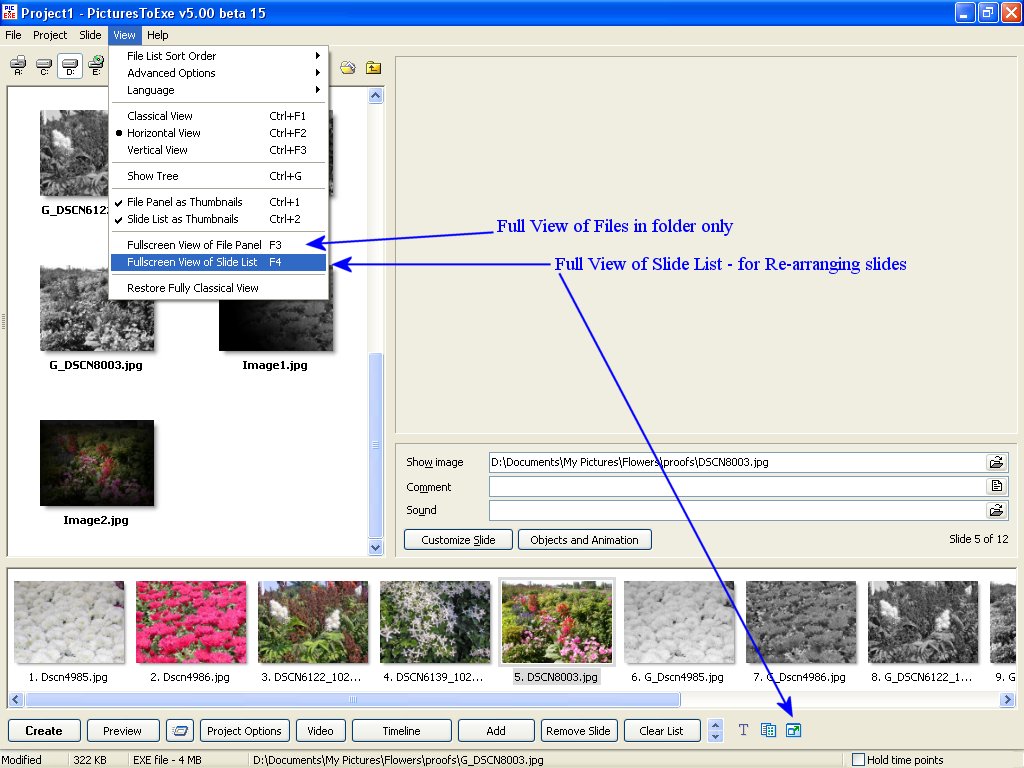The width and height of the screenshot is (1024, 768).
Task: Select Classical View layout option
Action: click(x=218, y=116)
